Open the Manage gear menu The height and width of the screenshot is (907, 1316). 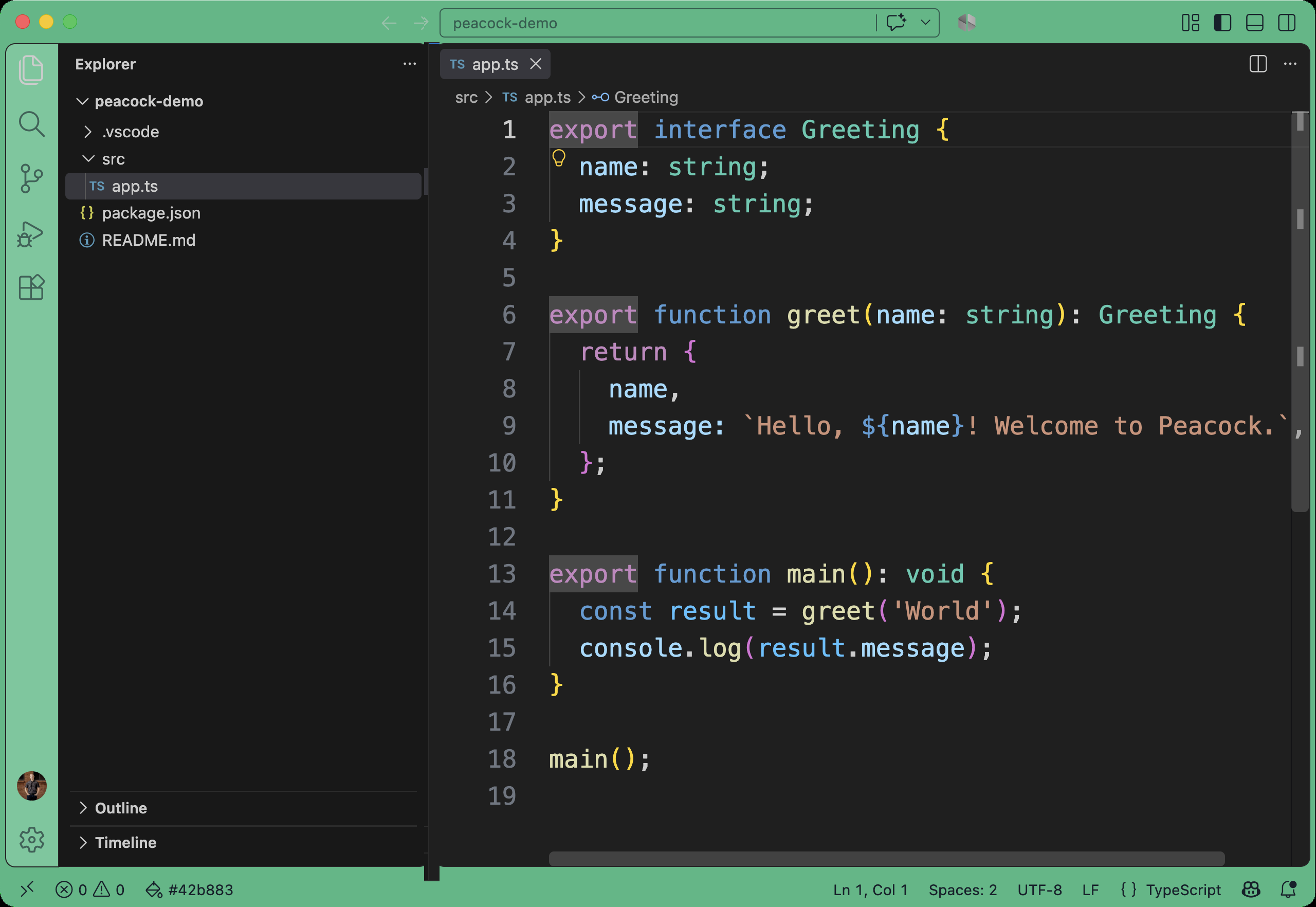click(x=32, y=839)
